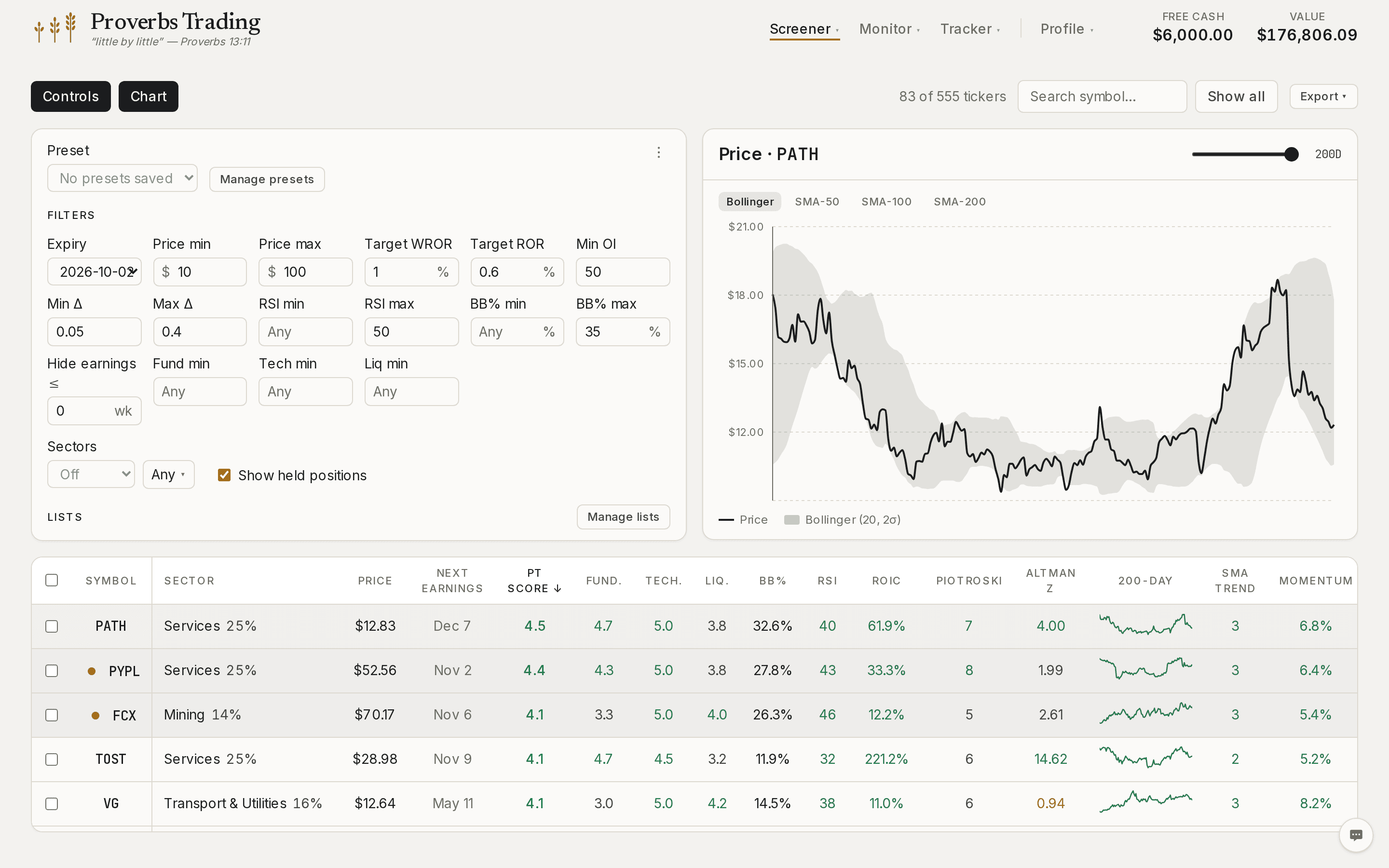Check the PYPL row checkbox
The height and width of the screenshot is (868, 1389).
(x=52, y=670)
